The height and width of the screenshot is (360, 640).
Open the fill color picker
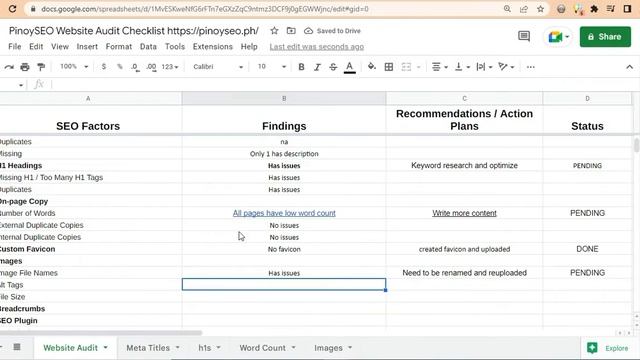coord(371,67)
